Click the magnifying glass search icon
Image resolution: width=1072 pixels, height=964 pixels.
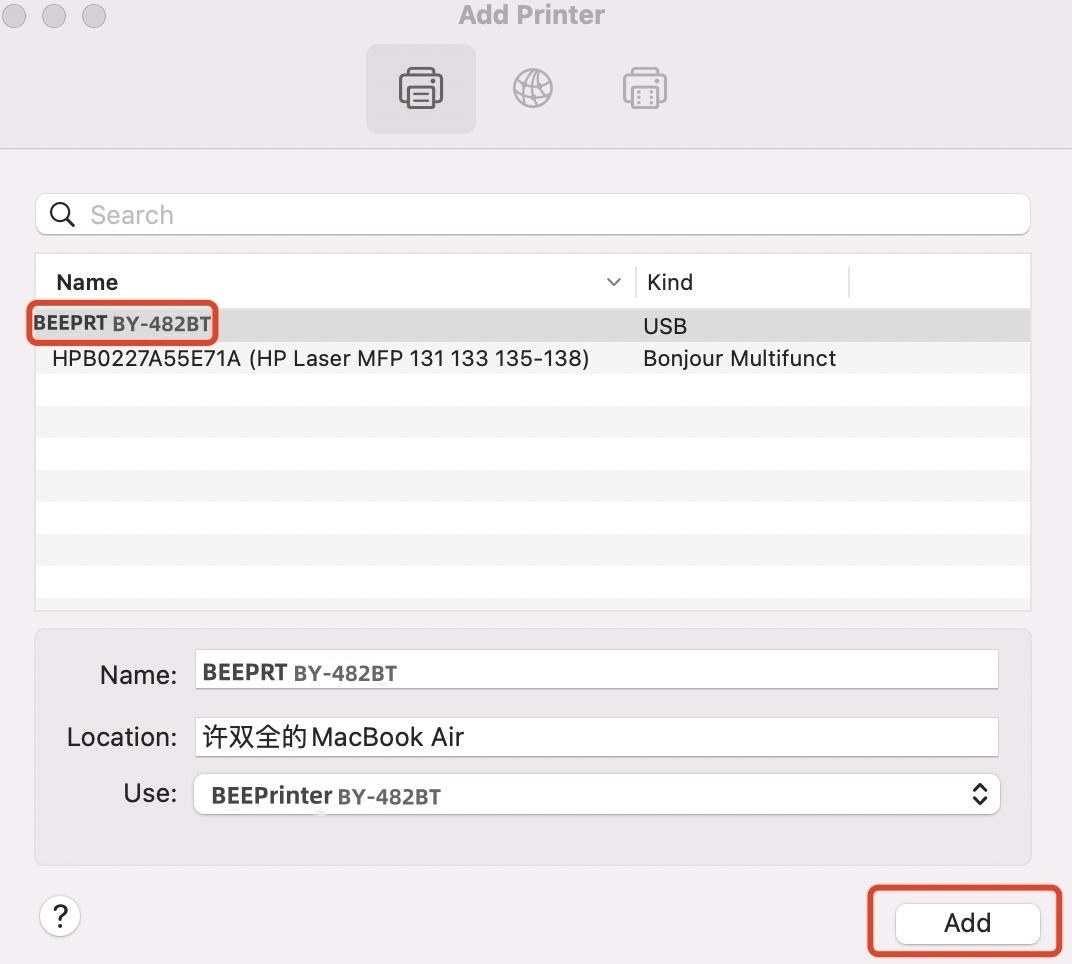[x=62, y=215]
